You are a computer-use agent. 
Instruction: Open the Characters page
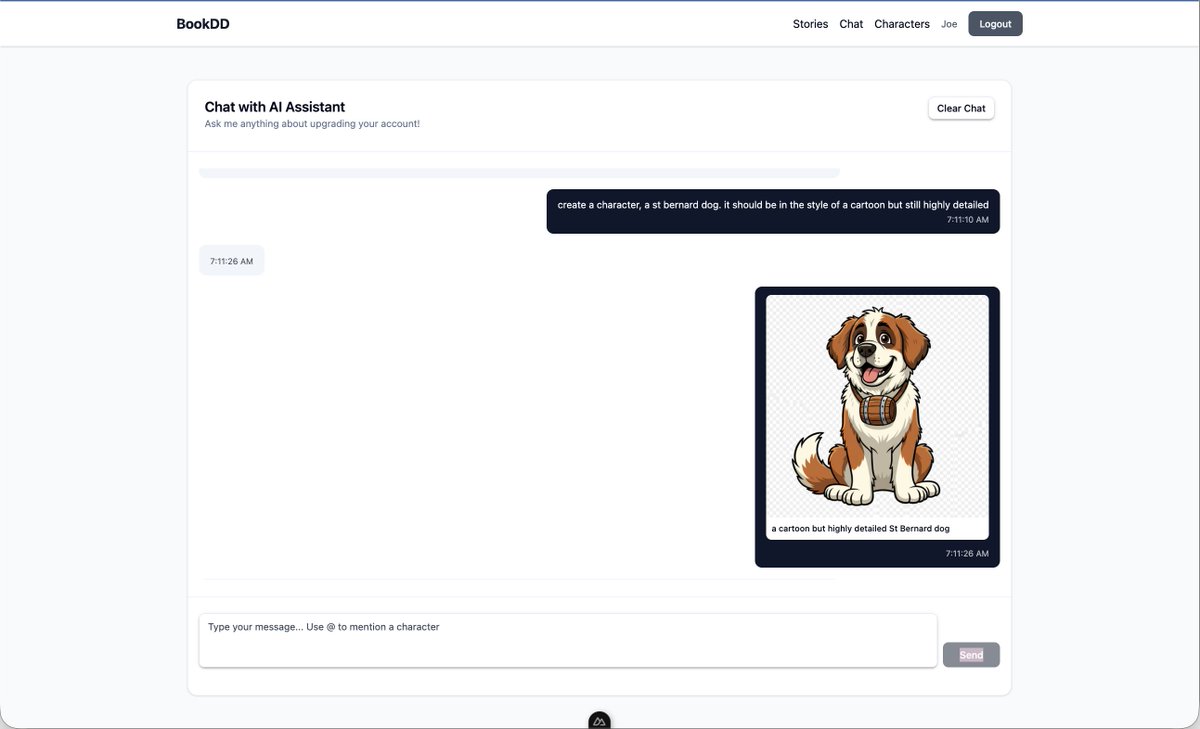point(902,24)
